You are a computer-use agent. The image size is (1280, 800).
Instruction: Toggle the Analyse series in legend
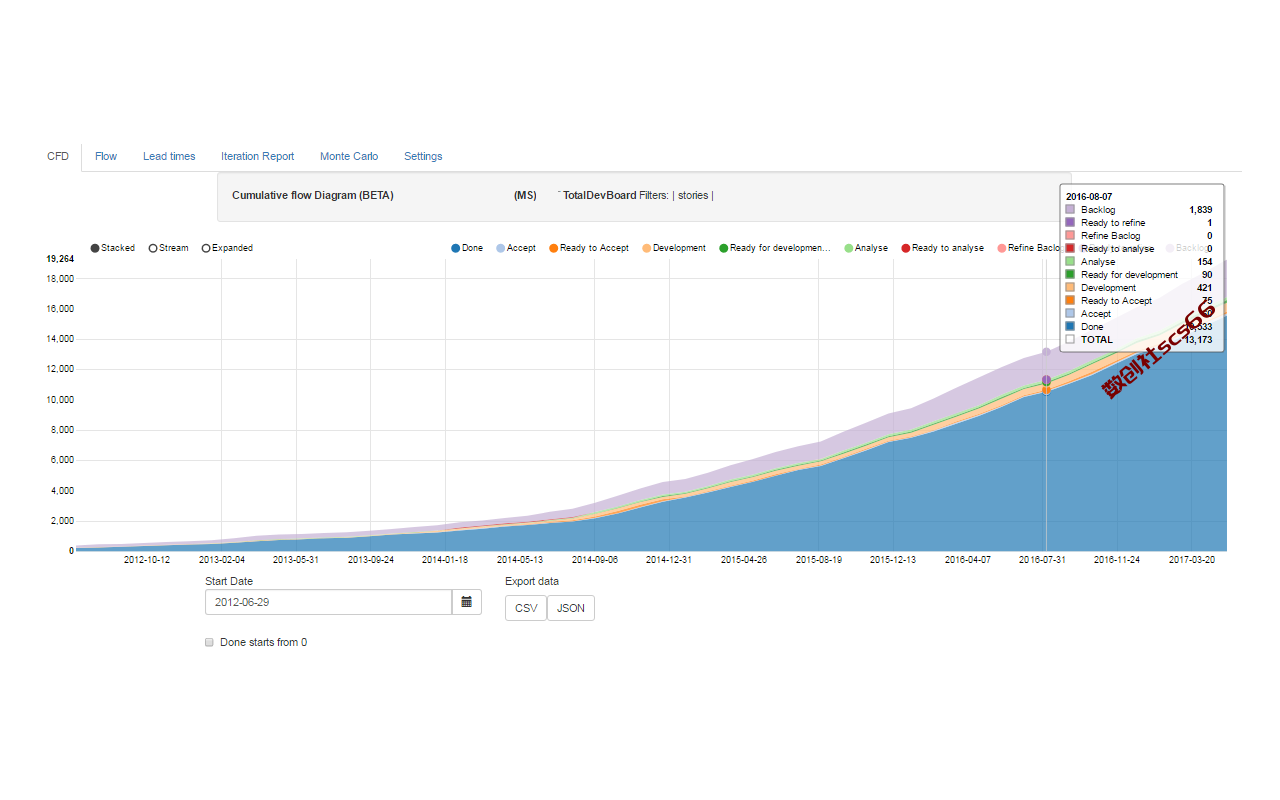(866, 248)
